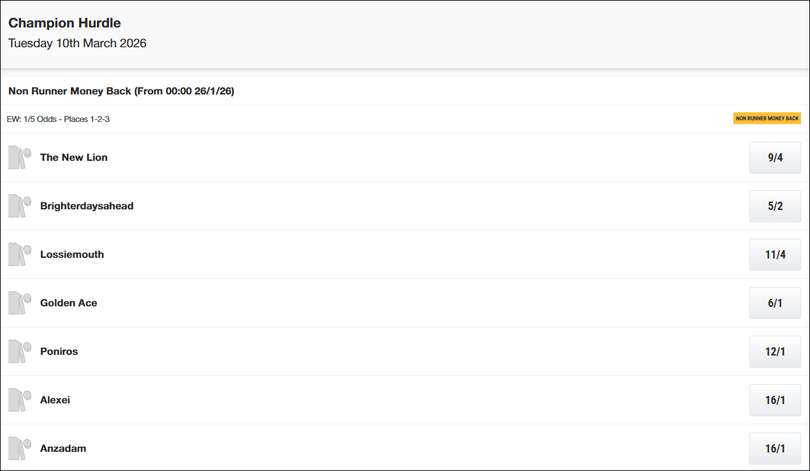The height and width of the screenshot is (471, 810).
Task: Bet on Alexei at 16/1
Action: 775,400
